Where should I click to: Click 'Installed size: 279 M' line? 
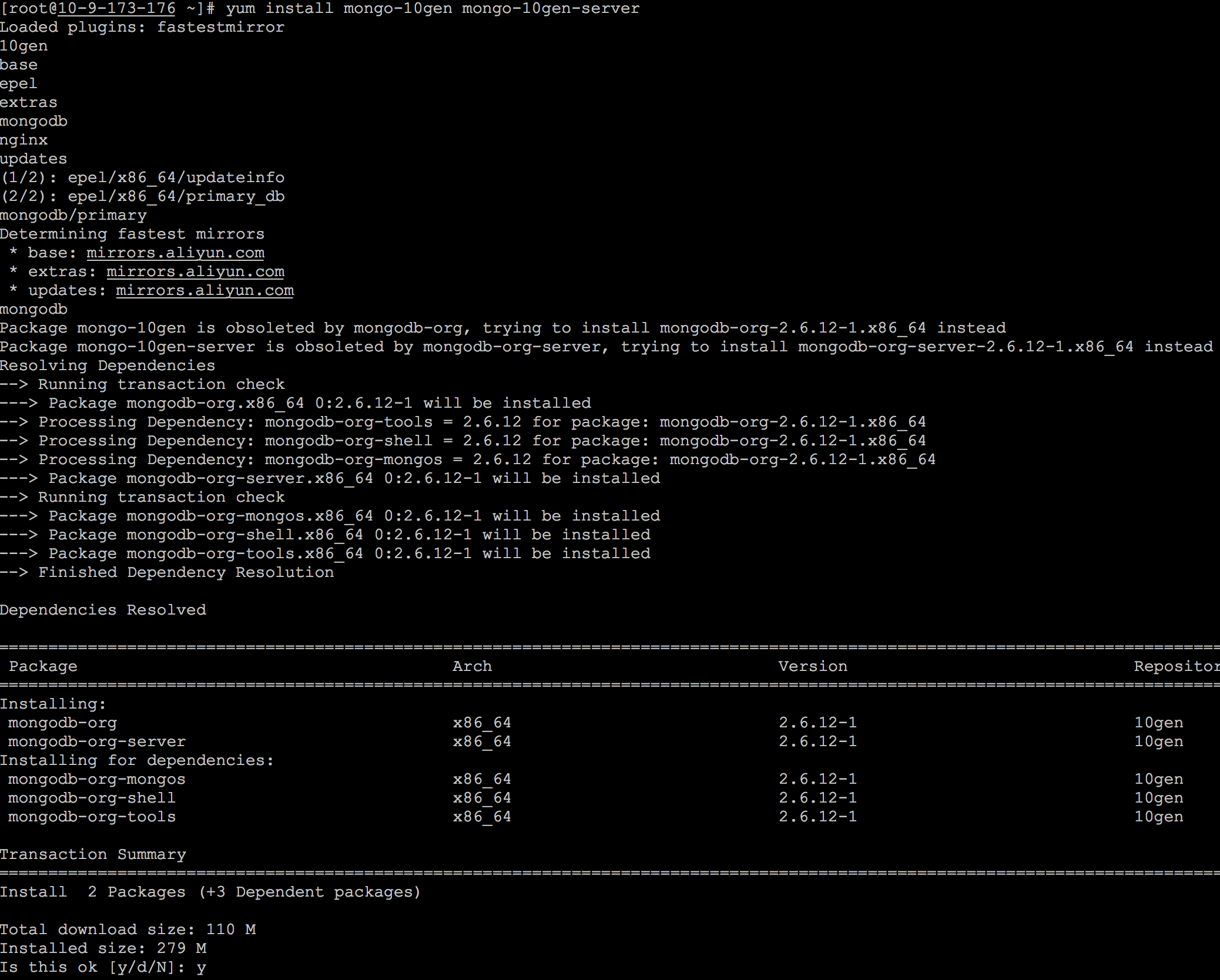tap(103, 948)
